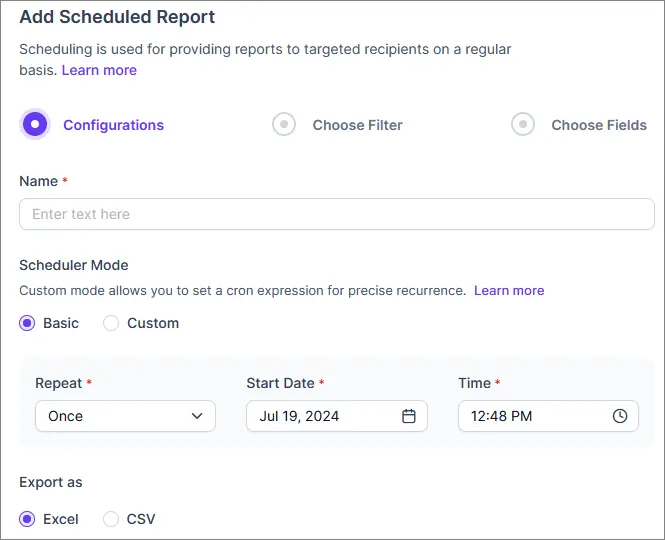Open the Start Date calendar icon
Image resolution: width=665 pixels, height=540 pixels.
click(x=408, y=416)
